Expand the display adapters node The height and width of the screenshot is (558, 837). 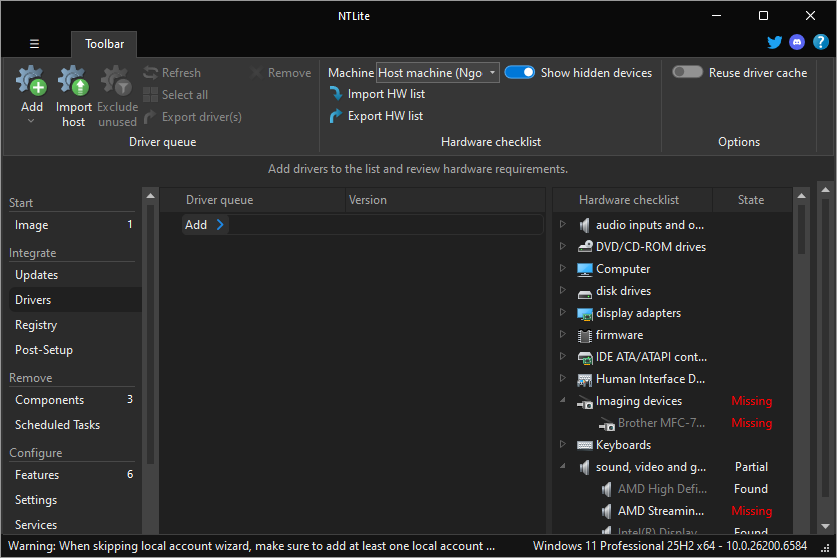[563, 313]
